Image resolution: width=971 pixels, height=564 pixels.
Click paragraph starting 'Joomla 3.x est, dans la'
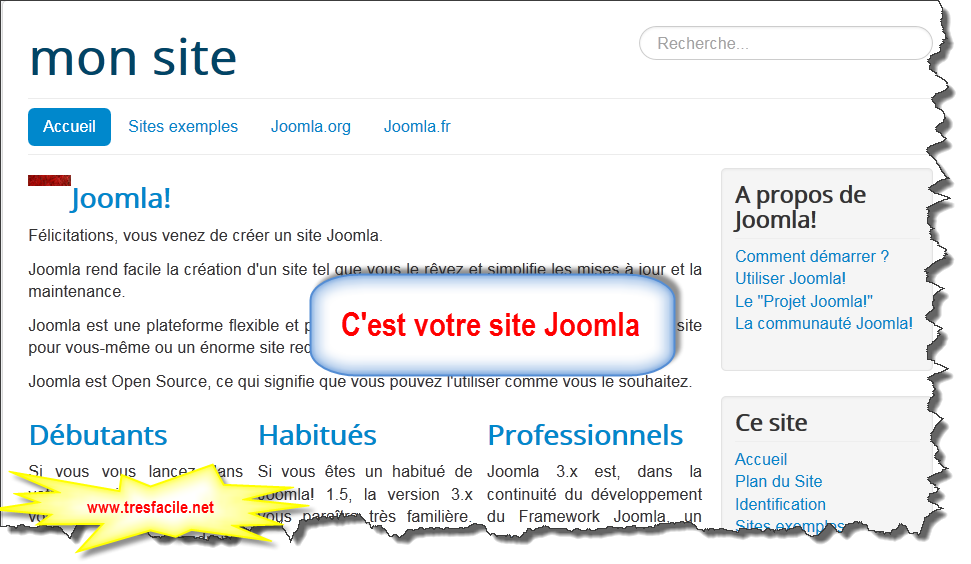594,494
